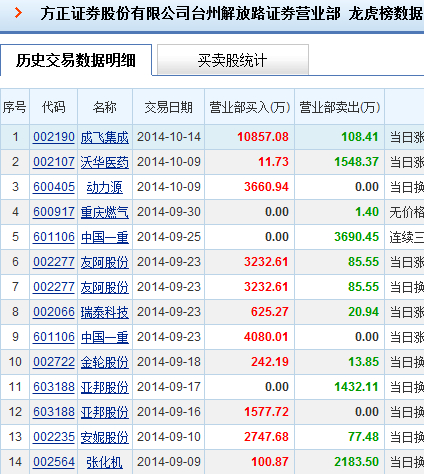The height and width of the screenshot is (474, 424).
Task: Select sell amount 1432.11
Action: (356, 387)
